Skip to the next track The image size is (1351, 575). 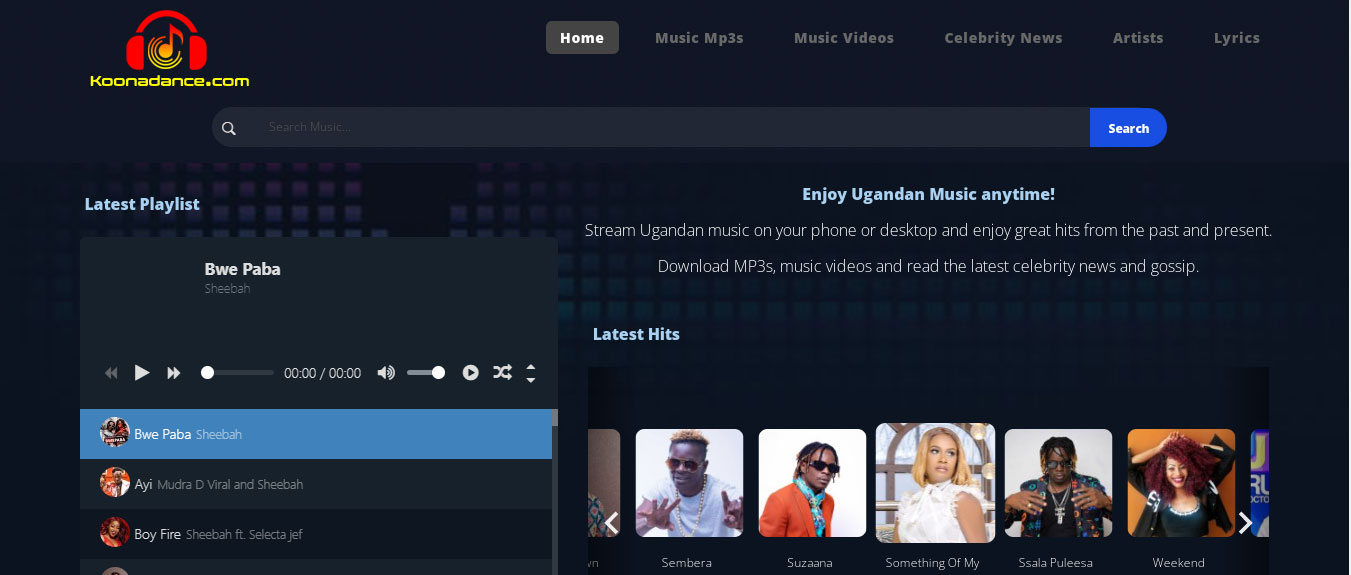[174, 373]
